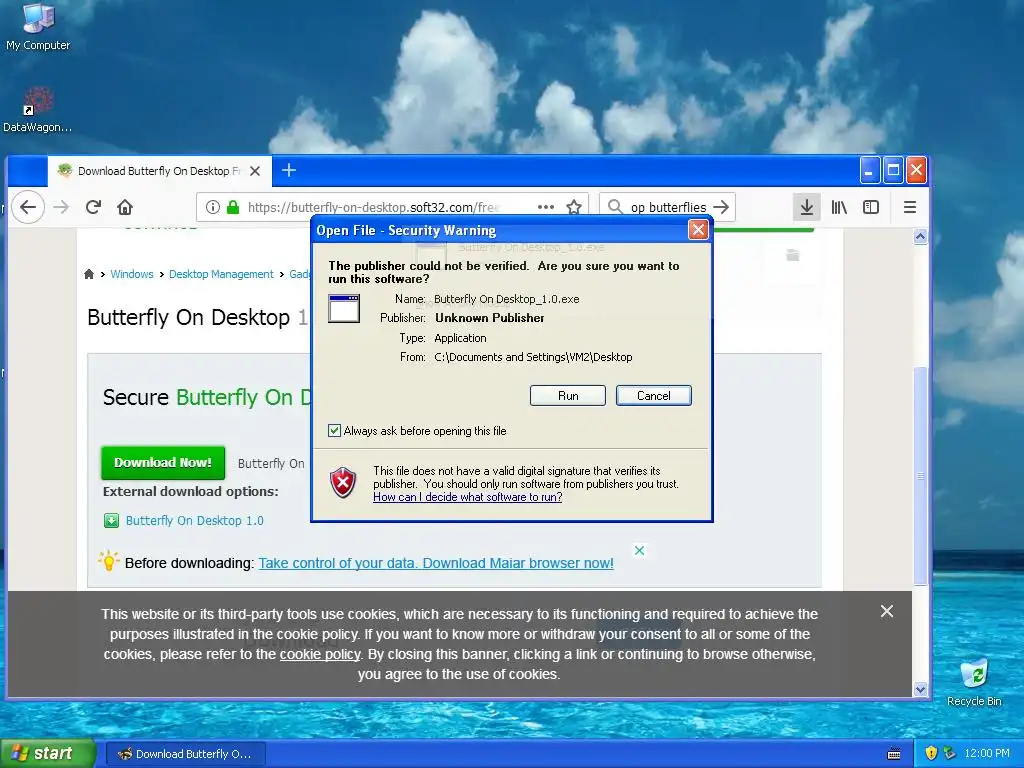Reload the page with the refresh icon

pyautogui.click(x=93, y=207)
